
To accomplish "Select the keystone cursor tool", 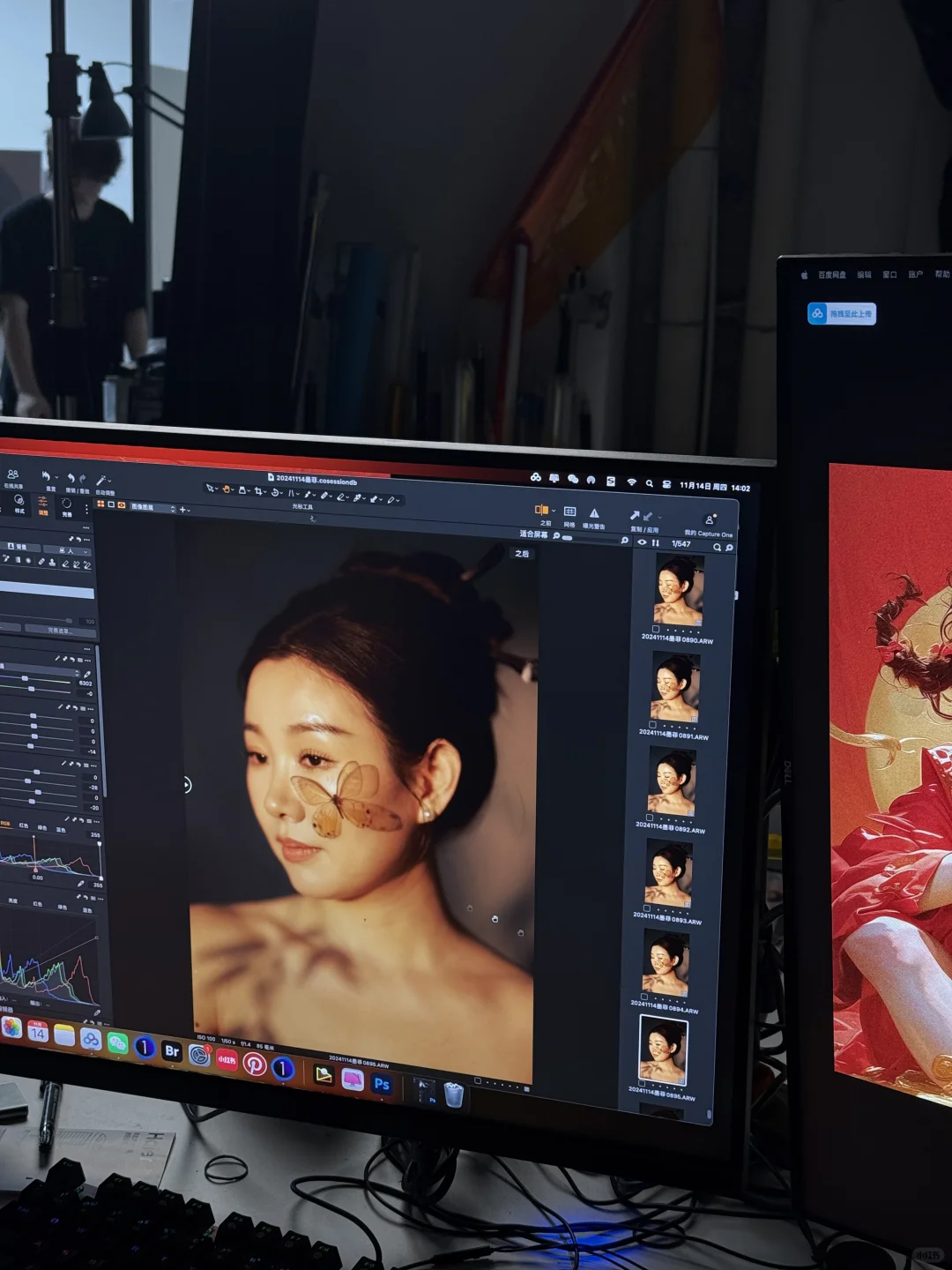I will coord(291,493).
